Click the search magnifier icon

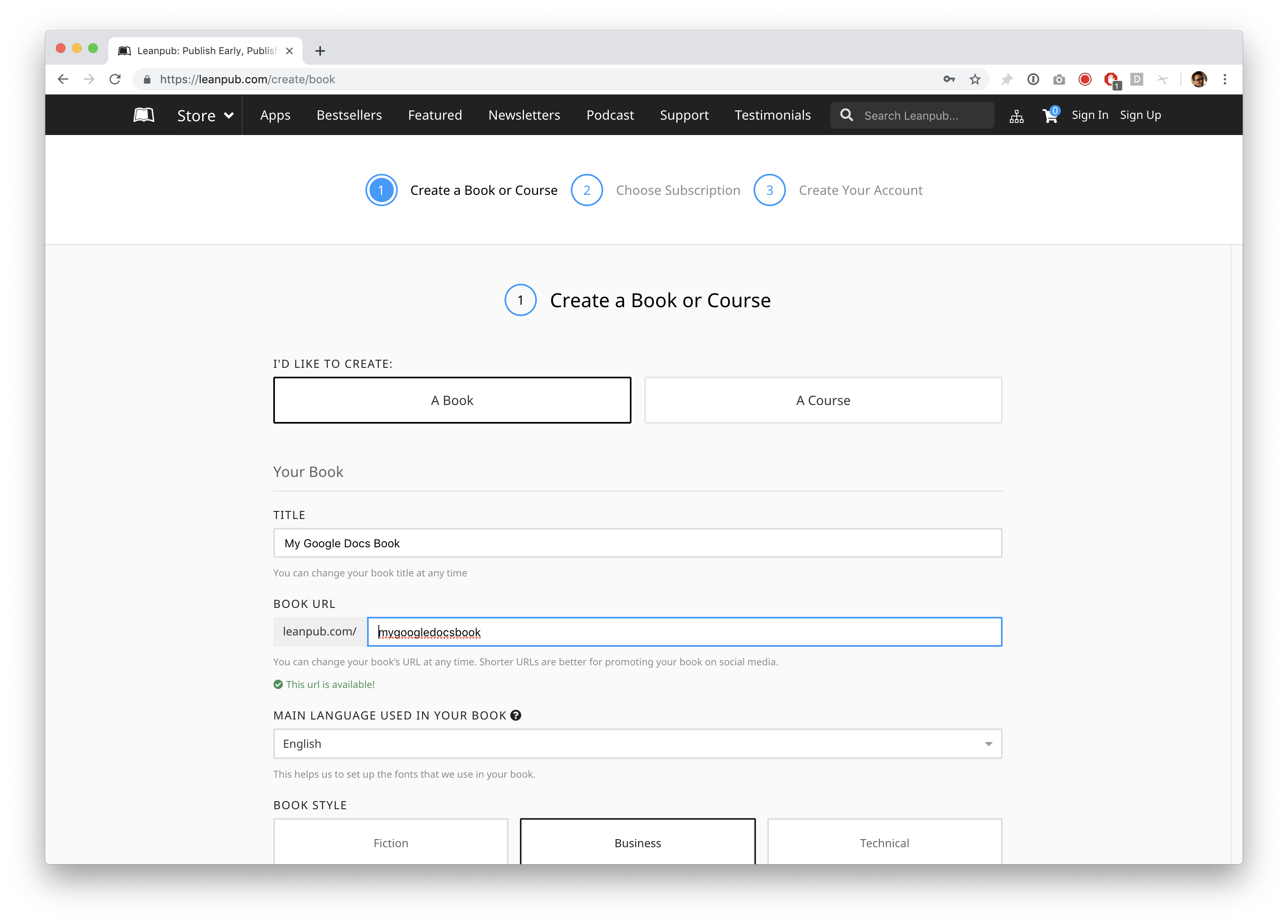(x=846, y=115)
